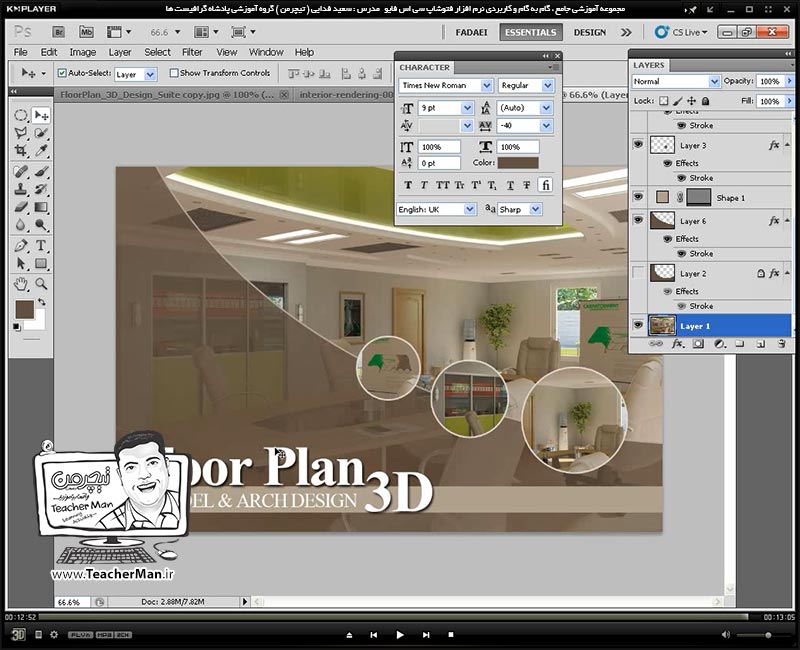The width and height of the screenshot is (800, 650).
Task: Select the Zoom tool
Action: pos(41,284)
